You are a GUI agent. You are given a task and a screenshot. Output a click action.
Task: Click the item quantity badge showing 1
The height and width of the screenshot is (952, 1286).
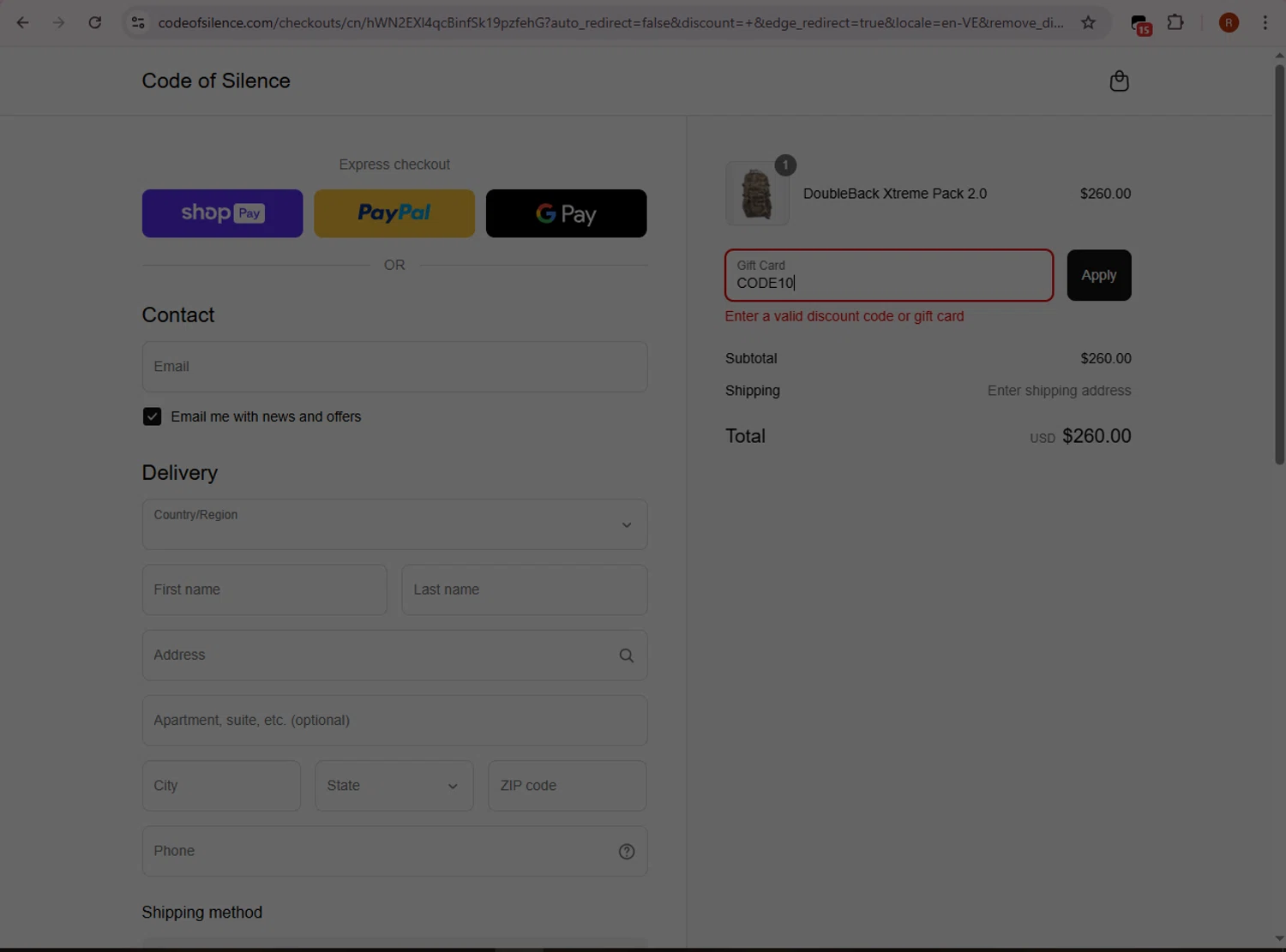(785, 165)
